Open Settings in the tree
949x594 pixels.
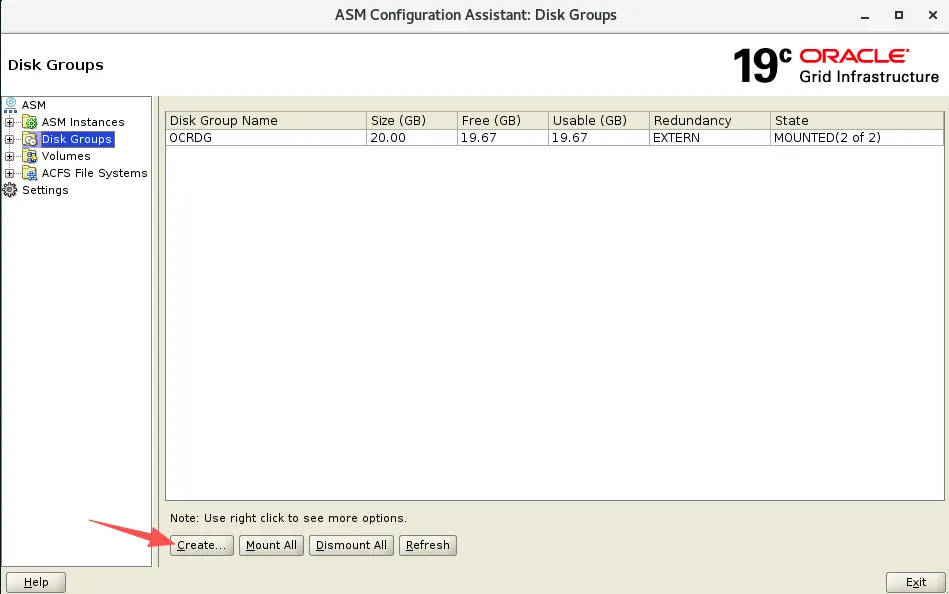click(45, 190)
